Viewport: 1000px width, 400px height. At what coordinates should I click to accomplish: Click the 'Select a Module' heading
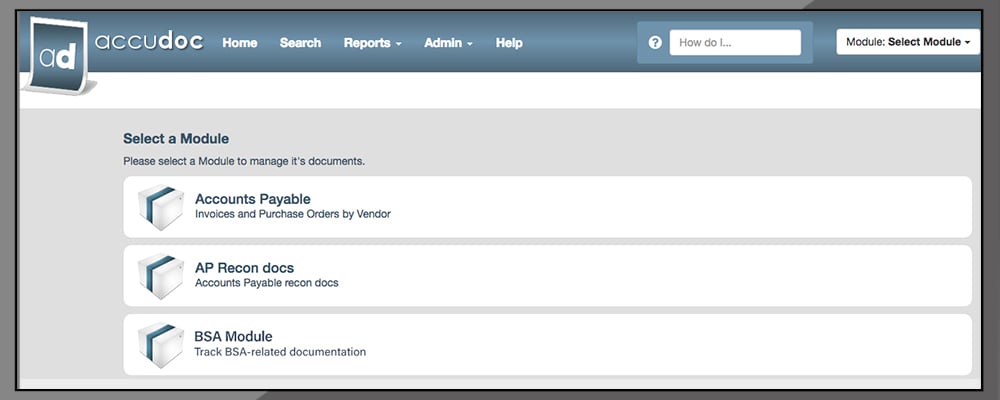click(176, 138)
